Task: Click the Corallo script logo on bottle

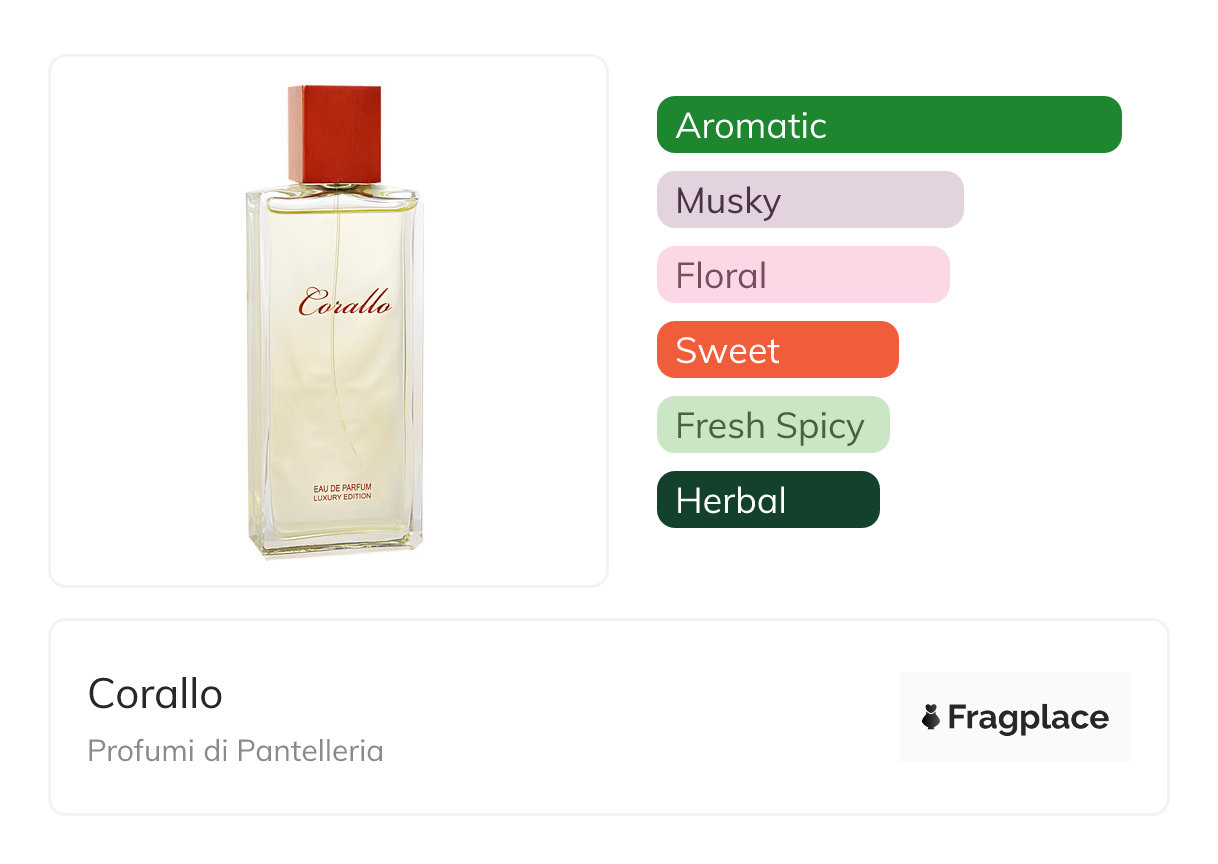Action: pos(345,303)
